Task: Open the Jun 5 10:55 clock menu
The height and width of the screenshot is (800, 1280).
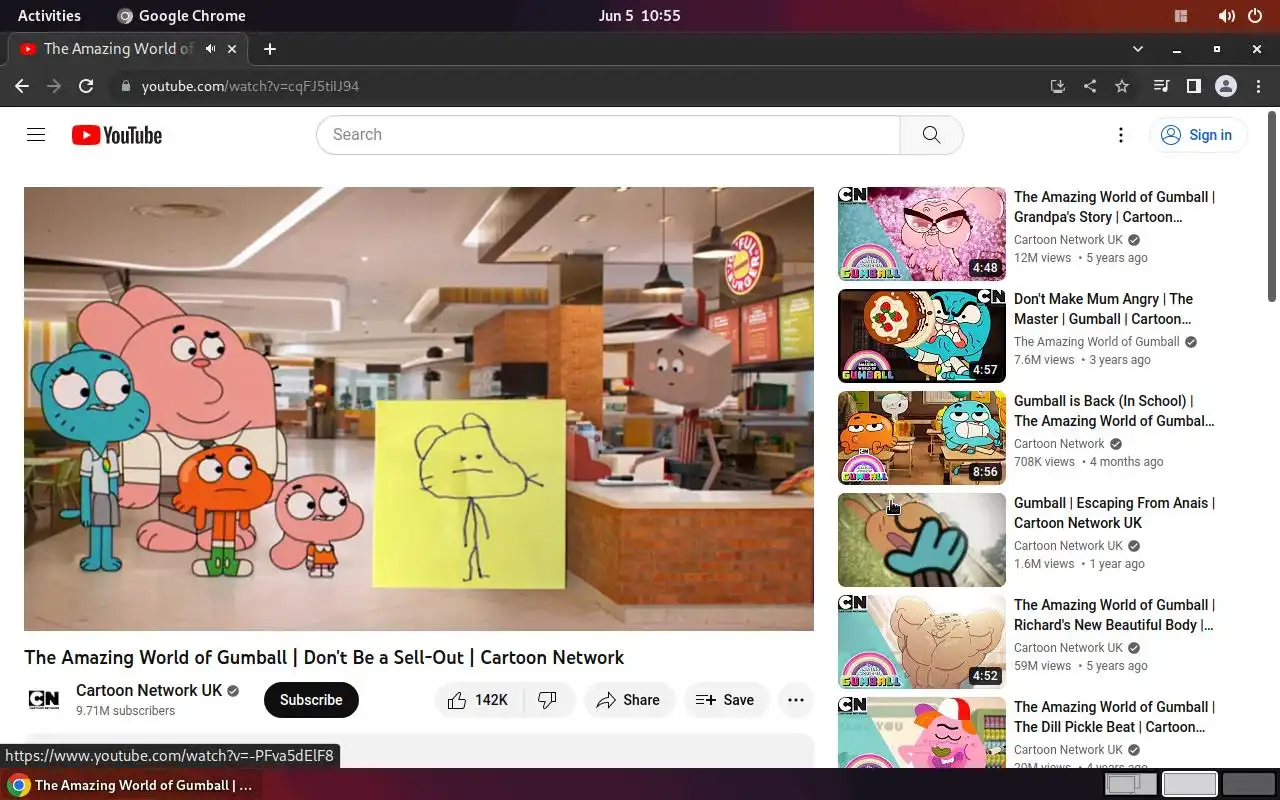Action: (x=640, y=16)
